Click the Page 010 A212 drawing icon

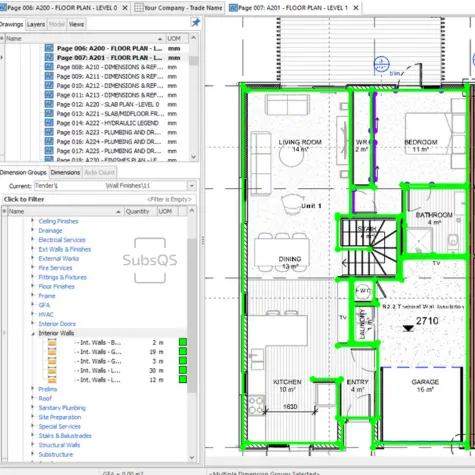[x=49, y=85]
